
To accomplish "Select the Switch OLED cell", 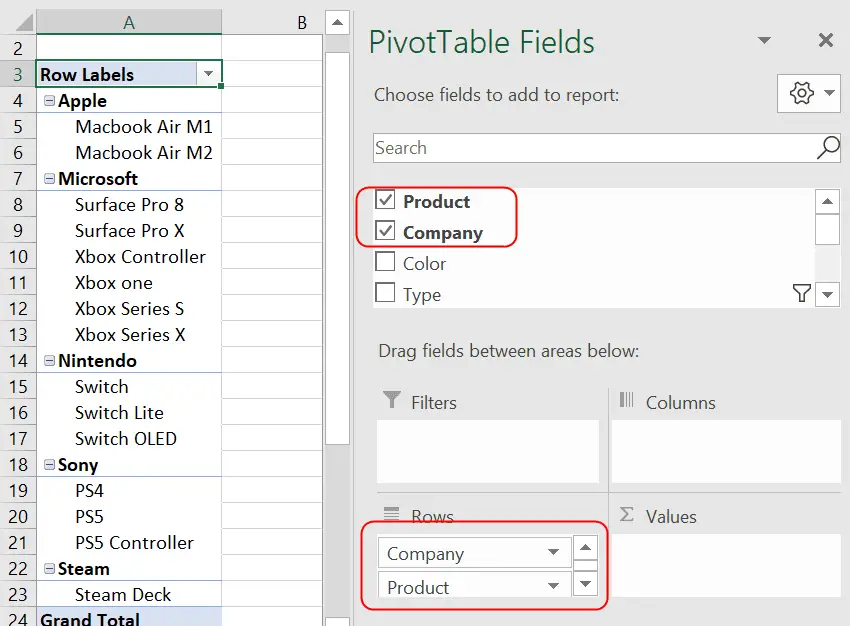I will coord(129,438).
